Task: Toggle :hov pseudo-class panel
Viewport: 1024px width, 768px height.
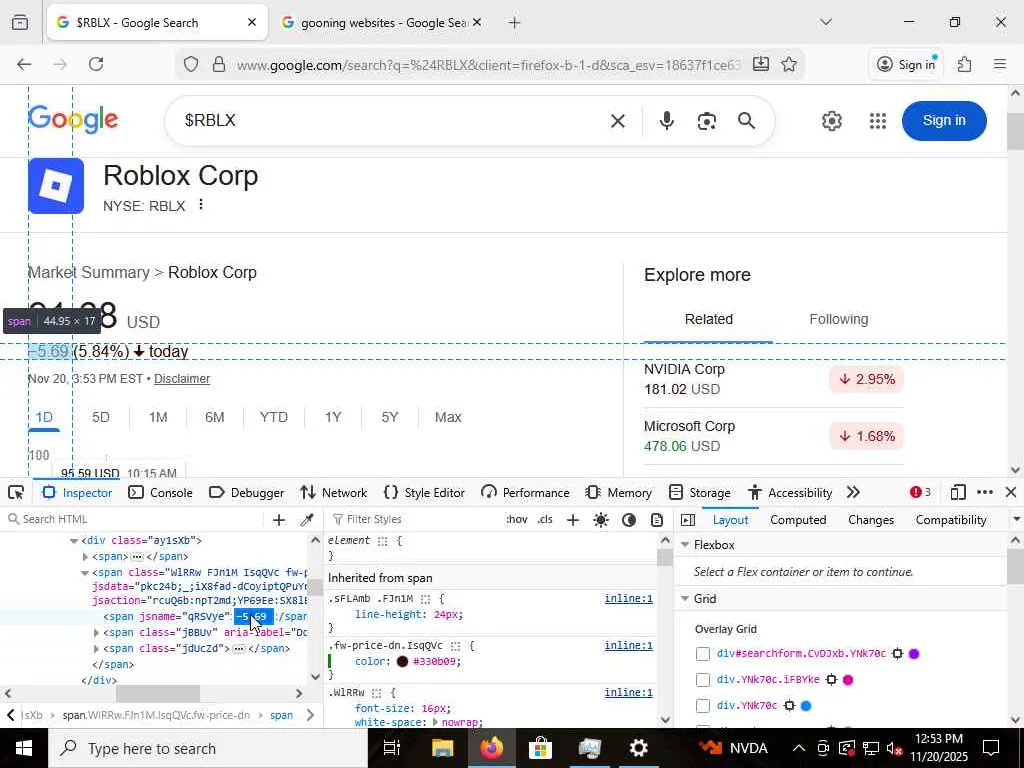Action: tap(517, 520)
